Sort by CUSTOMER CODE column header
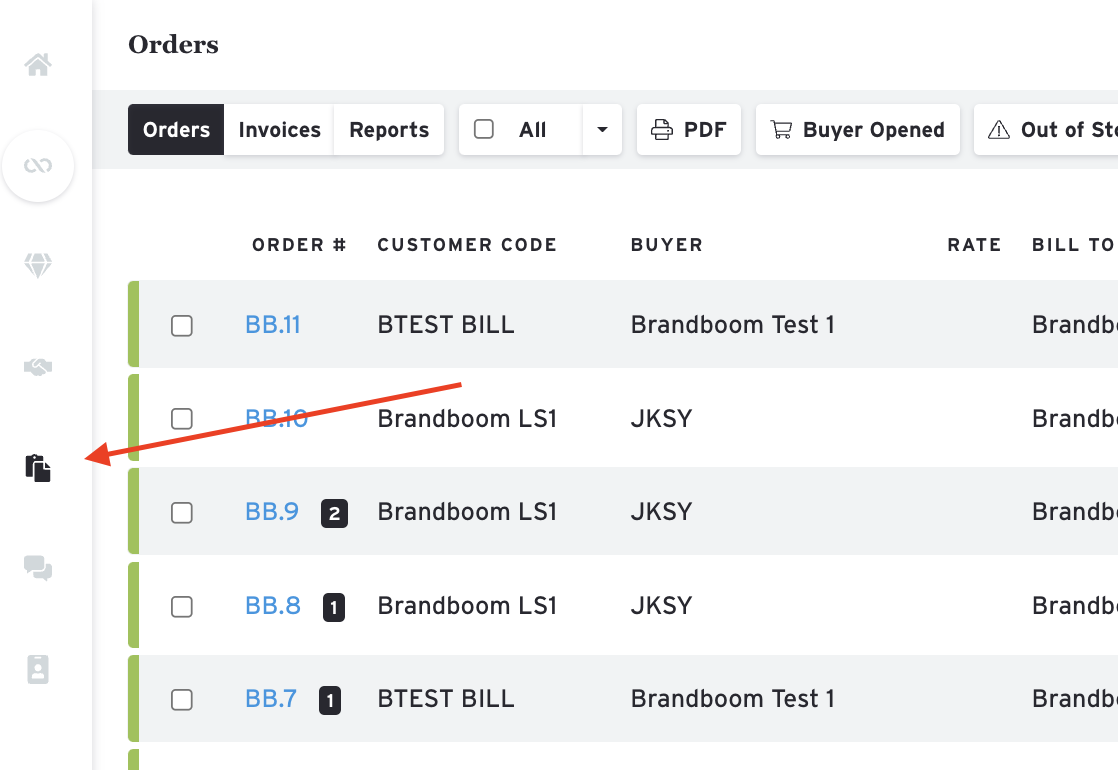The height and width of the screenshot is (770, 1118). coord(467,245)
